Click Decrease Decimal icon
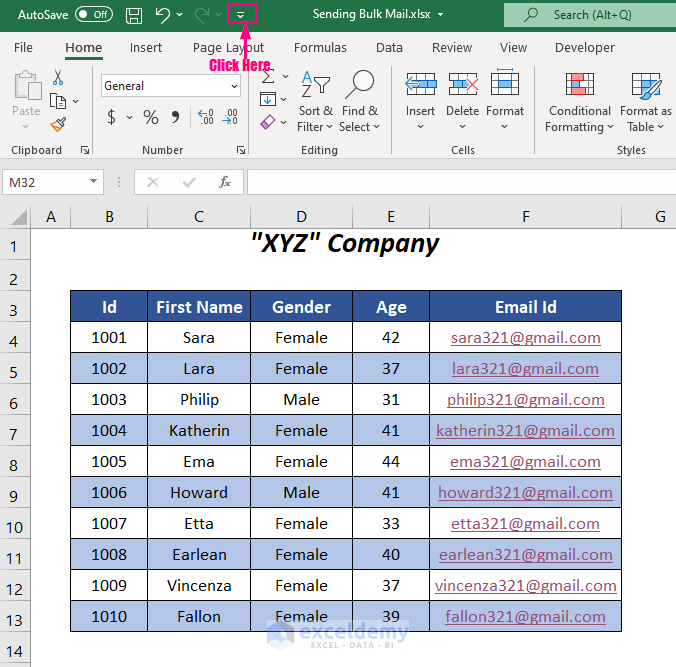The width and height of the screenshot is (676, 667). [x=229, y=117]
